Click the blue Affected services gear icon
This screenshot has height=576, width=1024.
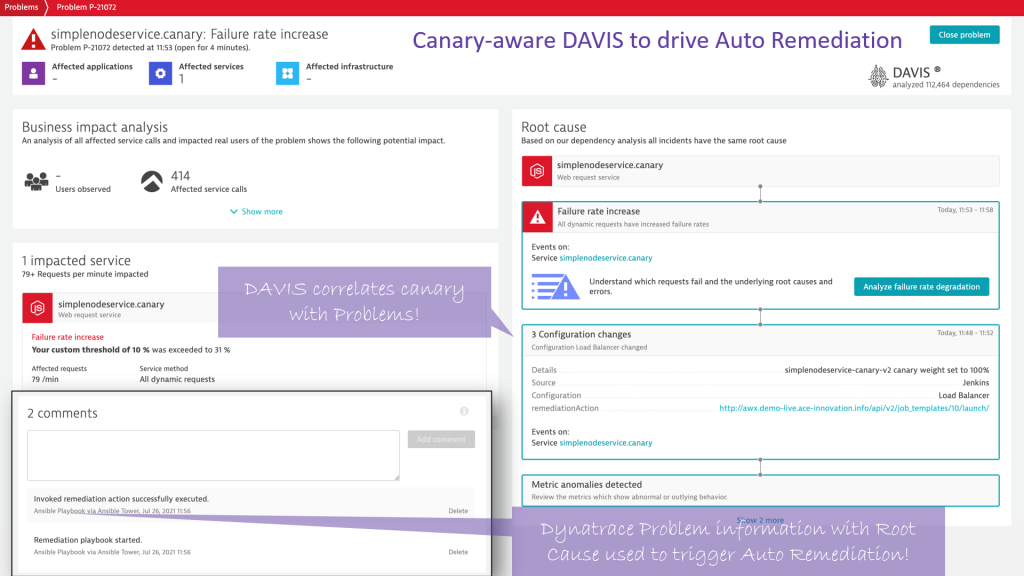pyautogui.click(x=160, y=73)
